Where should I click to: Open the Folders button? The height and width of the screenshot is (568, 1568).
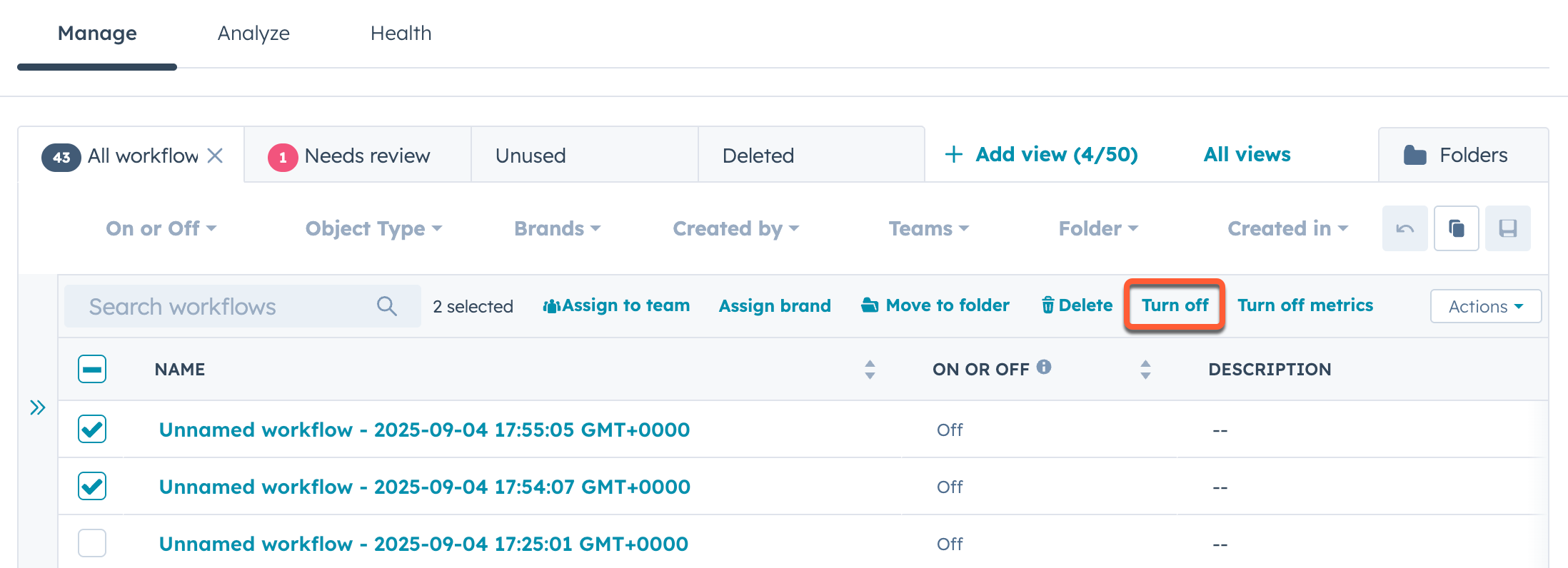[1462, 156]
